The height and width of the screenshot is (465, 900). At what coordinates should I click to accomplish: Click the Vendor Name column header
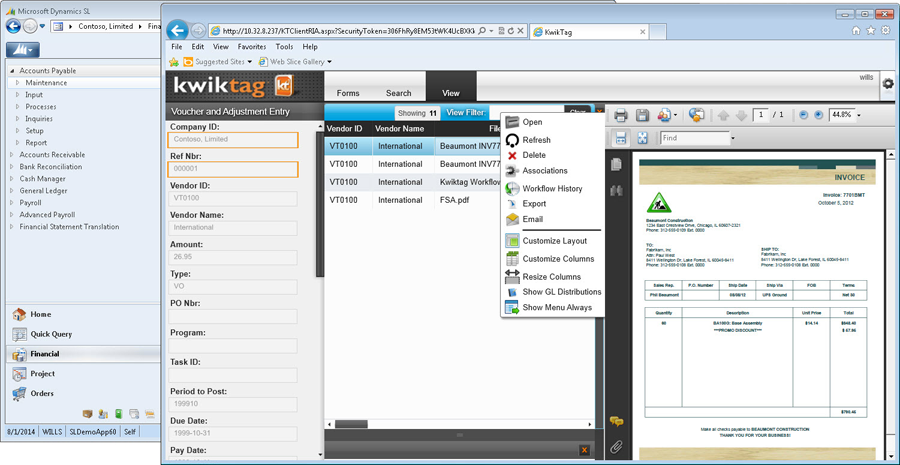coord(399,129)
